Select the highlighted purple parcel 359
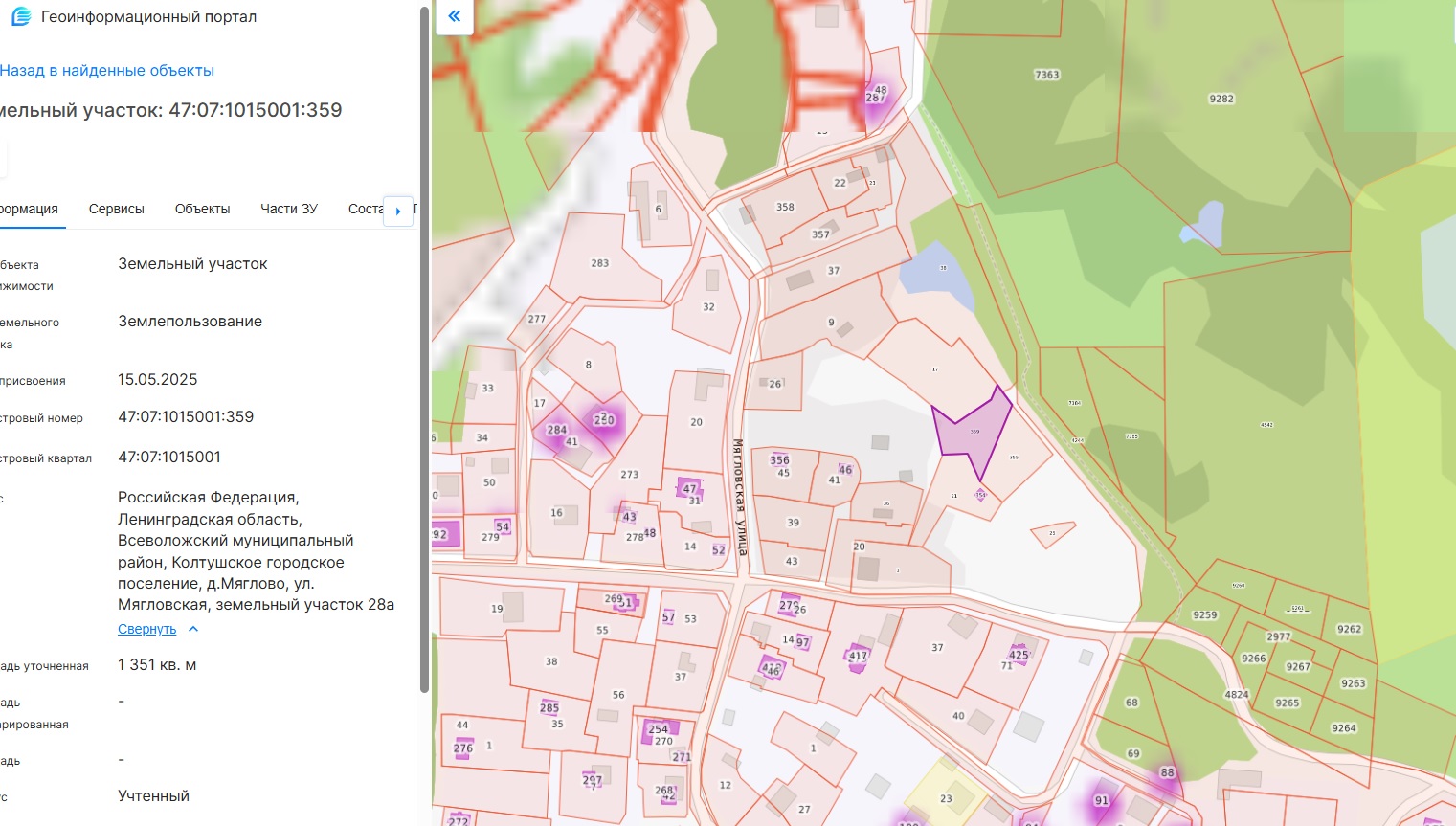 [972, 427]
